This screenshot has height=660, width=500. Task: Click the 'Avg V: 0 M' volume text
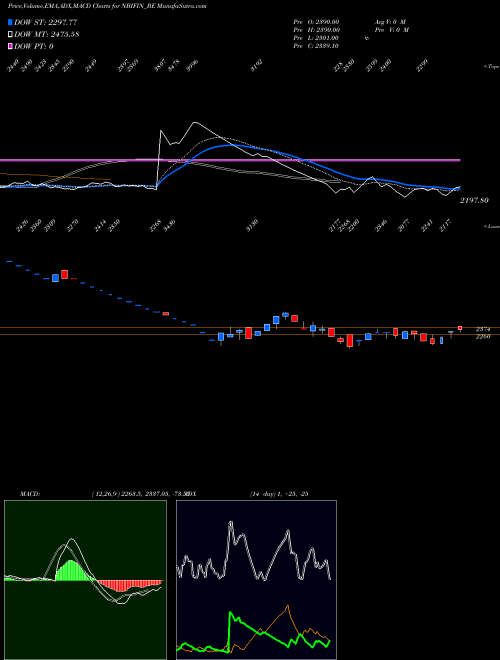point(390,21)
